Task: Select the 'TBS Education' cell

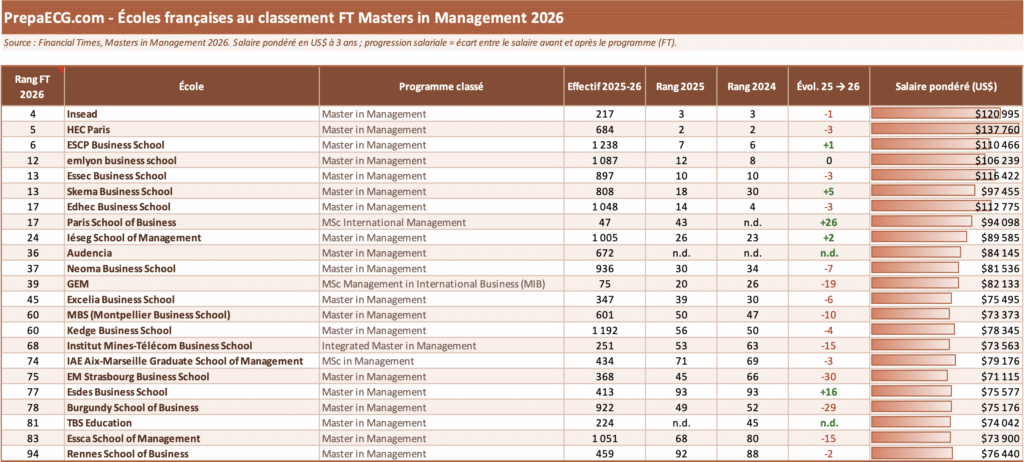Action: click(191, 423)
